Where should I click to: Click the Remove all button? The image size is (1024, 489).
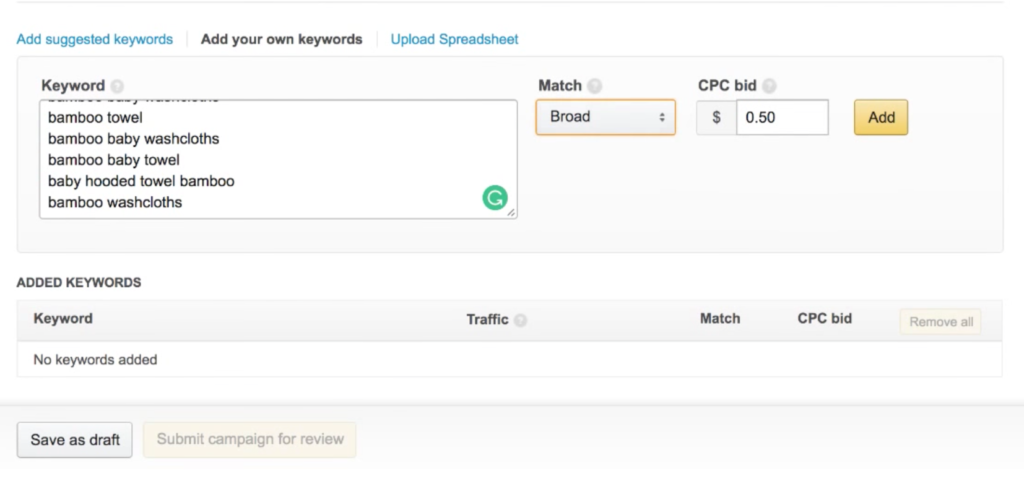940,322
